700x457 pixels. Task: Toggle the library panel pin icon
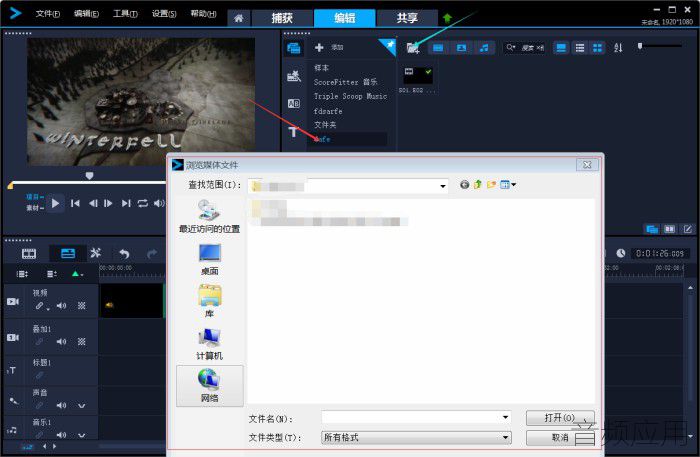(x=390, y=44)
